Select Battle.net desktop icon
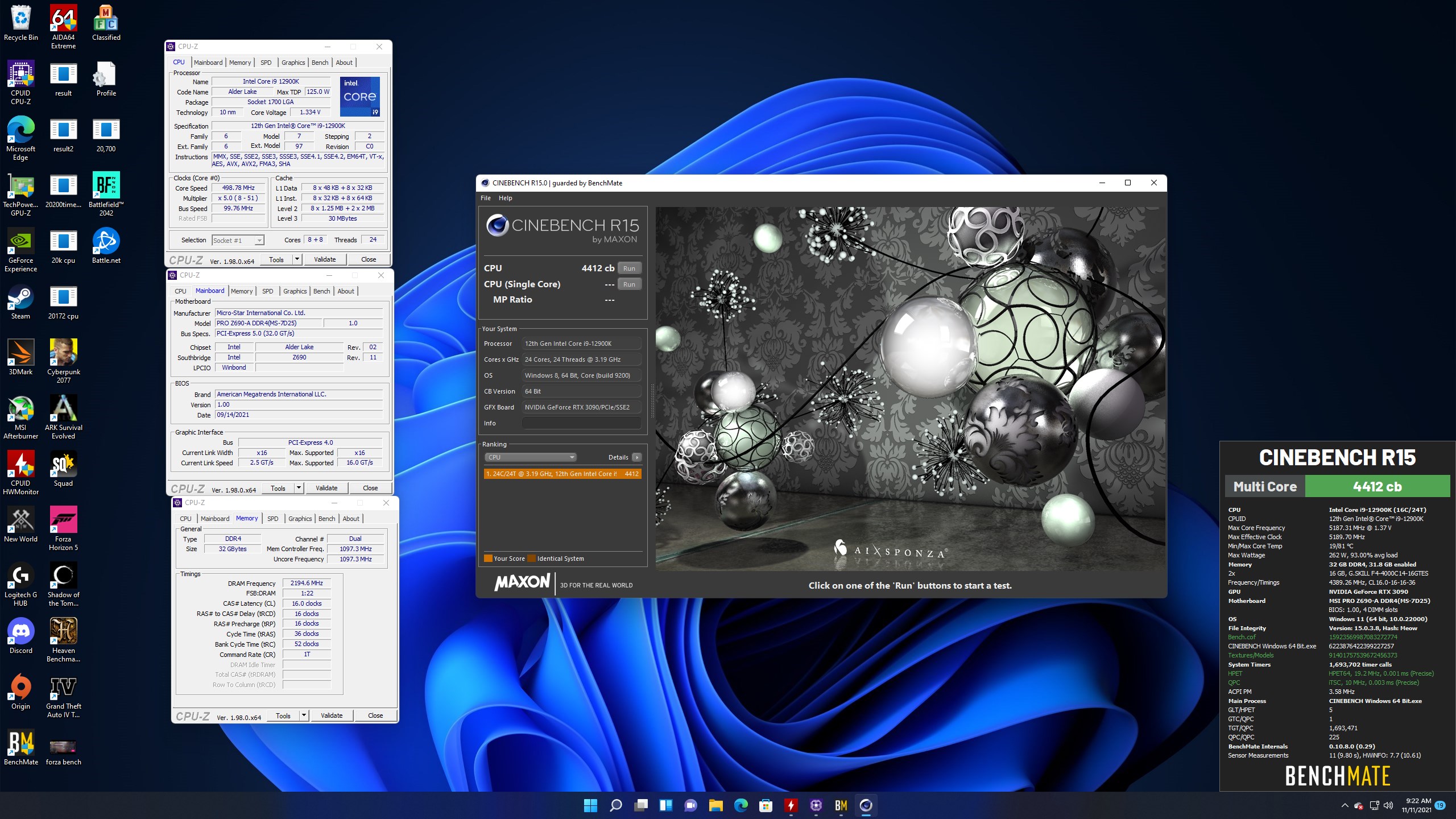1456x819 pixels. click(x=106, y=246)
